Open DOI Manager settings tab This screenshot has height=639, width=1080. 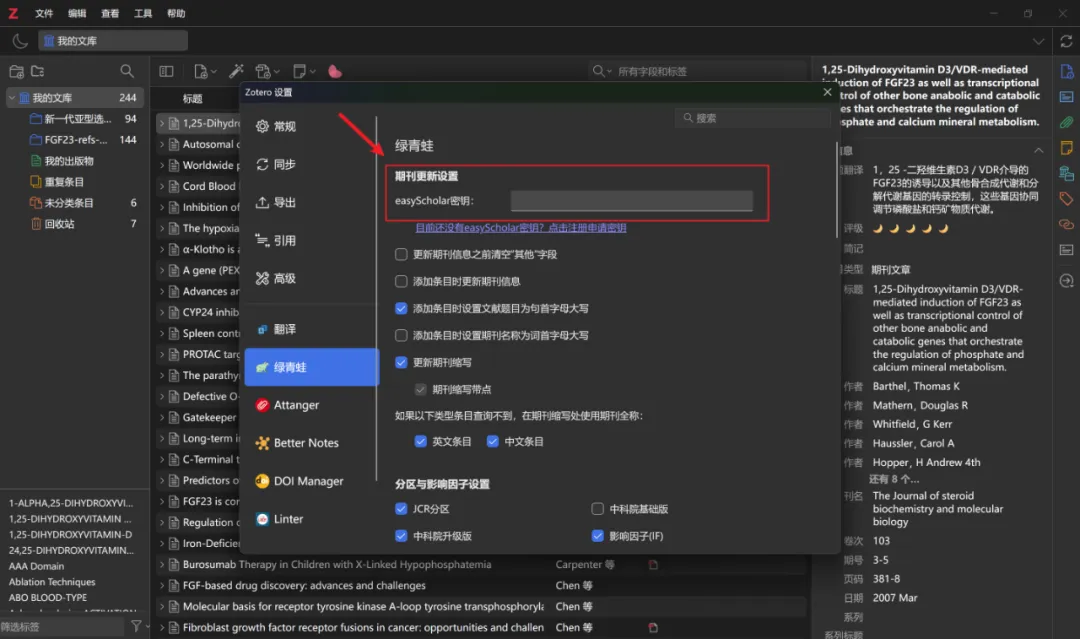311,481
